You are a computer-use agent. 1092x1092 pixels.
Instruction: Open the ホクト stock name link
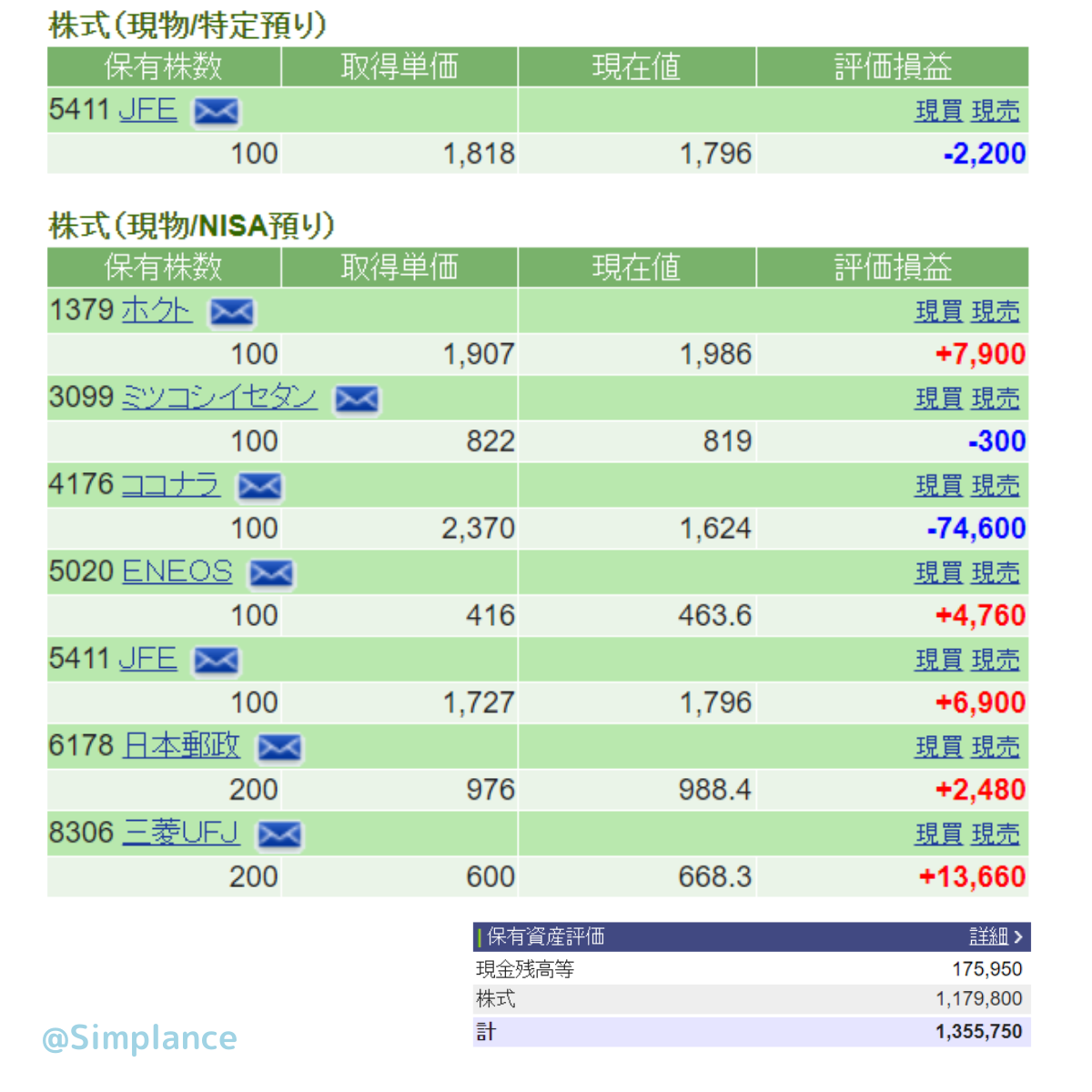[156, 310]
